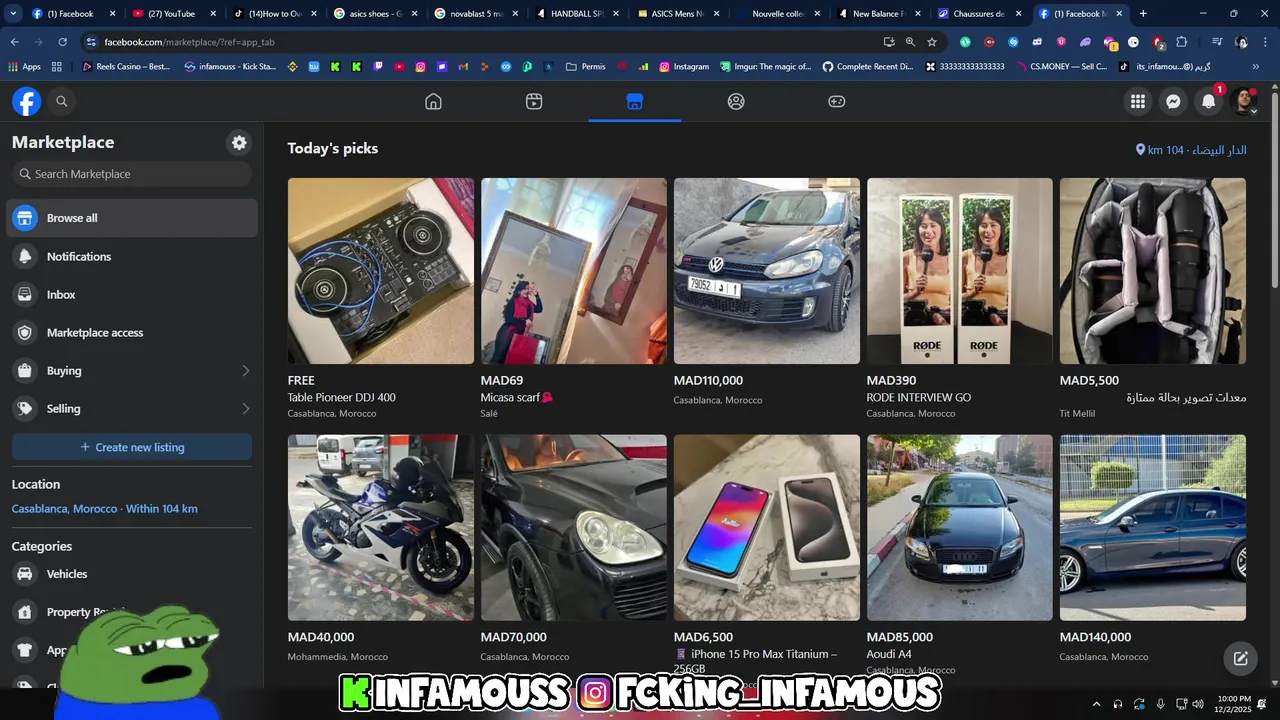Click the location link with km 104
Screen dimensions: 1280x720
(x=1191, y=150)
